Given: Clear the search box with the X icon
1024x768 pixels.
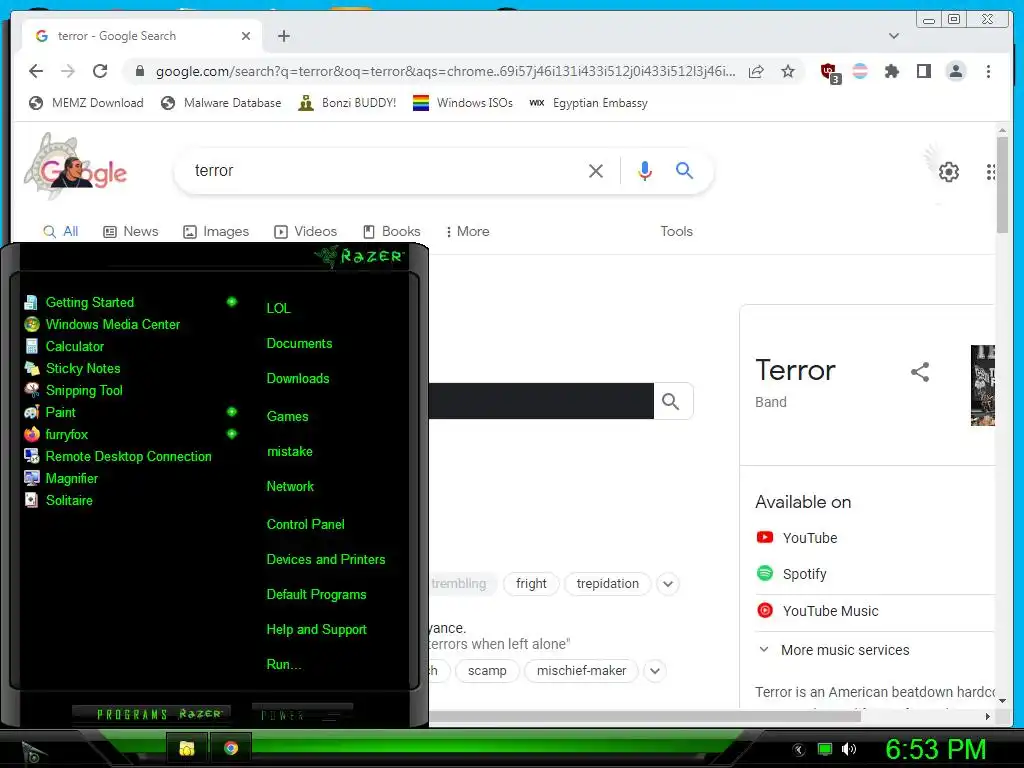Looking at the screenshot, I should [596, 171].
